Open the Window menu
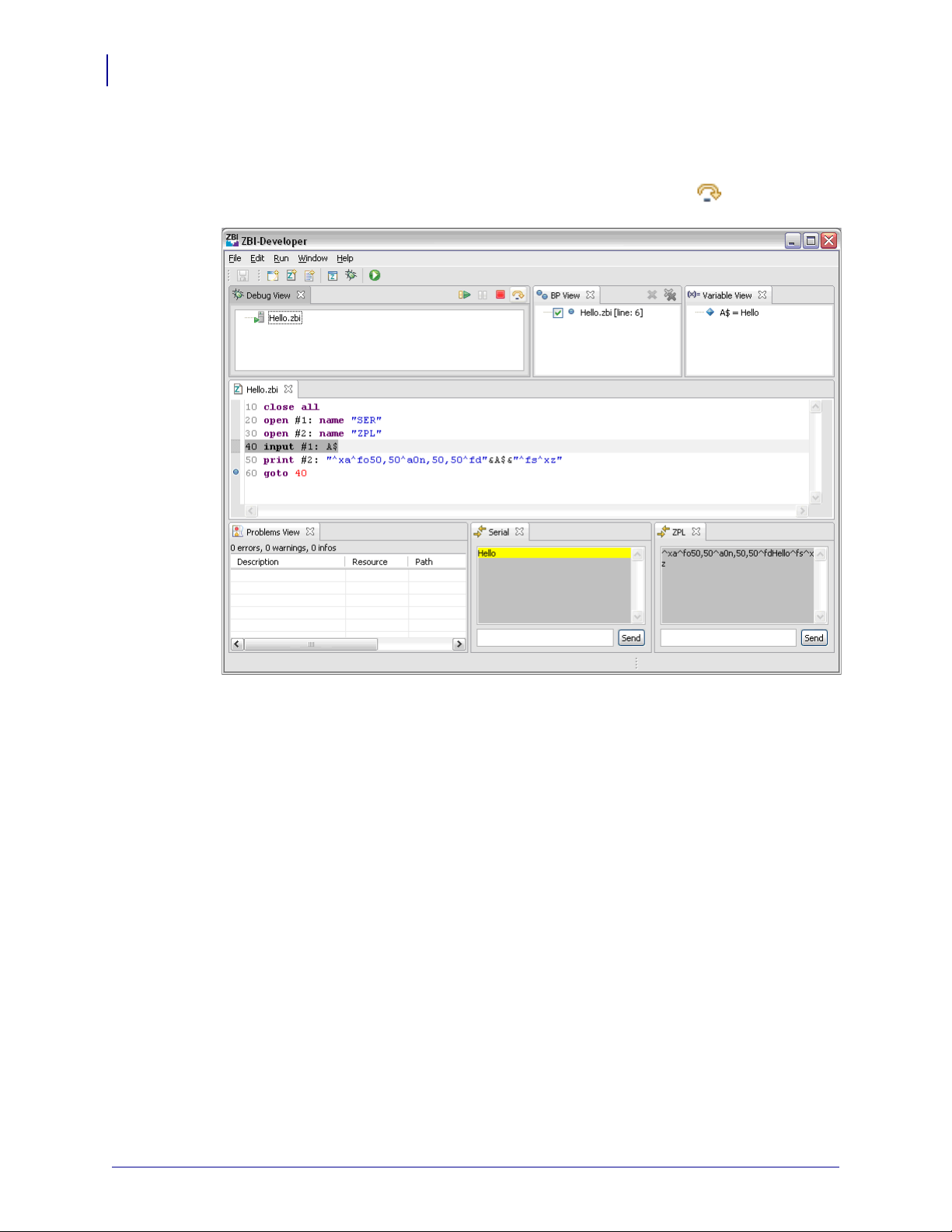This screenshot has width=952, height=1232. point(313,258)
